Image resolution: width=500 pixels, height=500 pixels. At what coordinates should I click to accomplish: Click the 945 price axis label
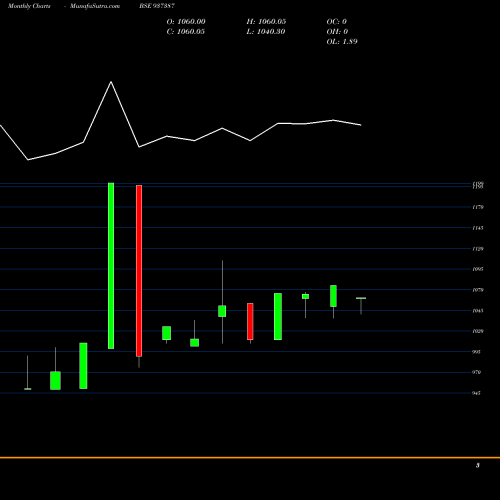(477, 393)
